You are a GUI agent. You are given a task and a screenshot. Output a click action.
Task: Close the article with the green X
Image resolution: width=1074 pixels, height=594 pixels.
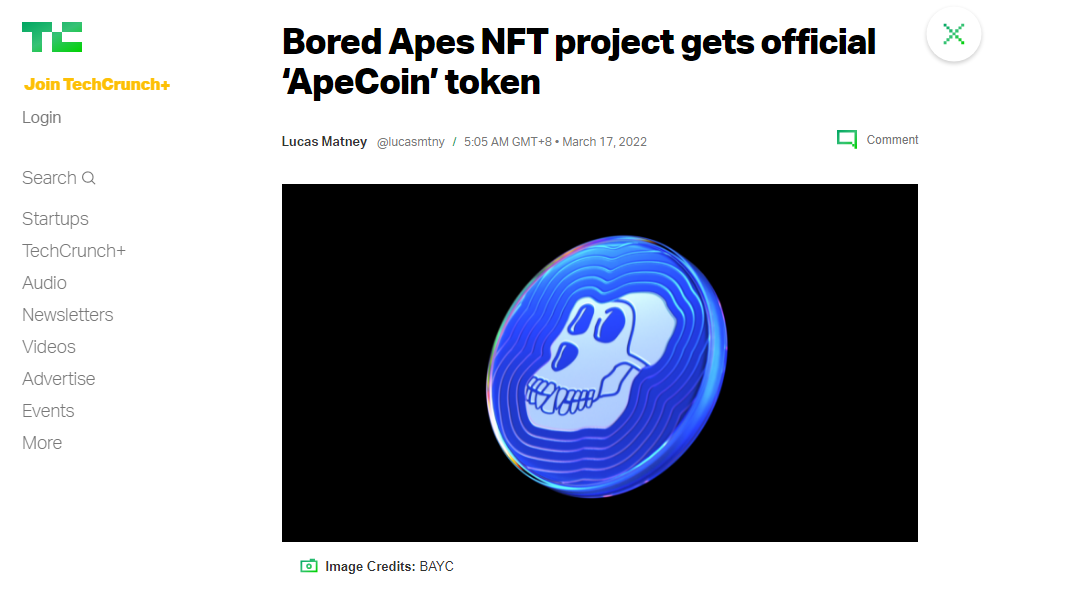point(953,34)
